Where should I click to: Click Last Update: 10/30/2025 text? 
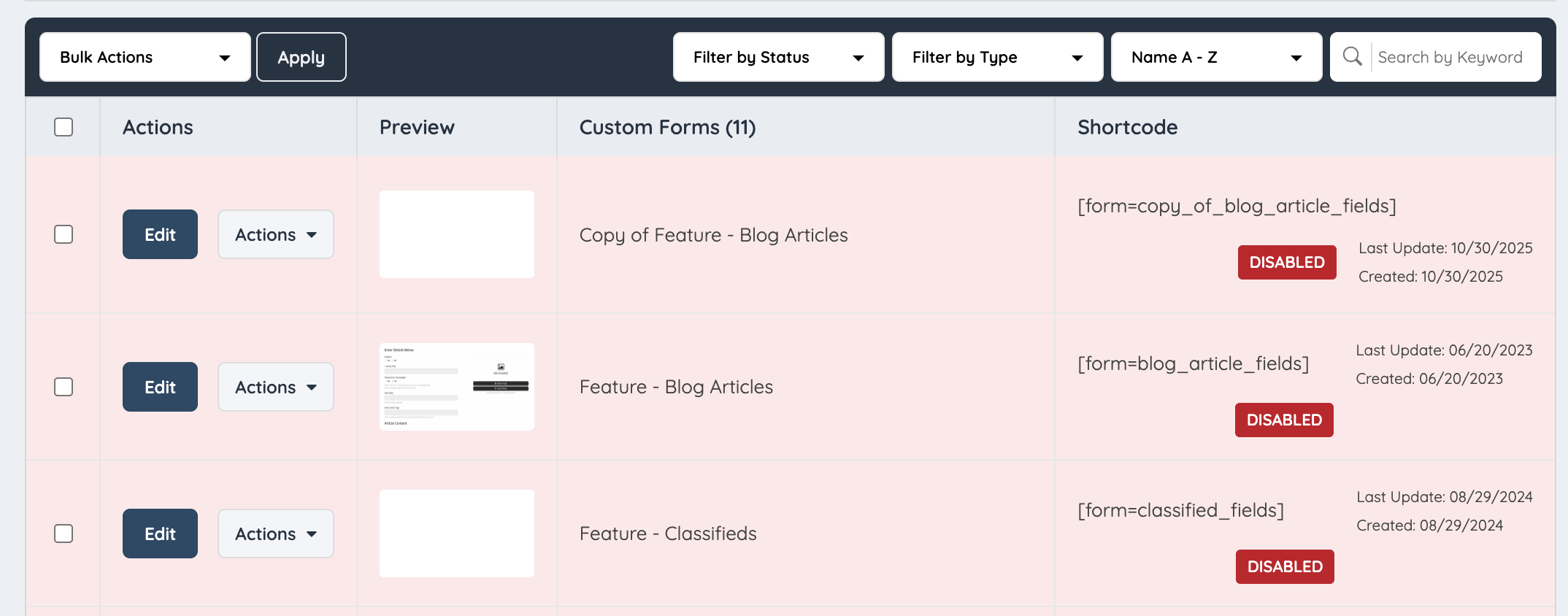pos(1445,248)
